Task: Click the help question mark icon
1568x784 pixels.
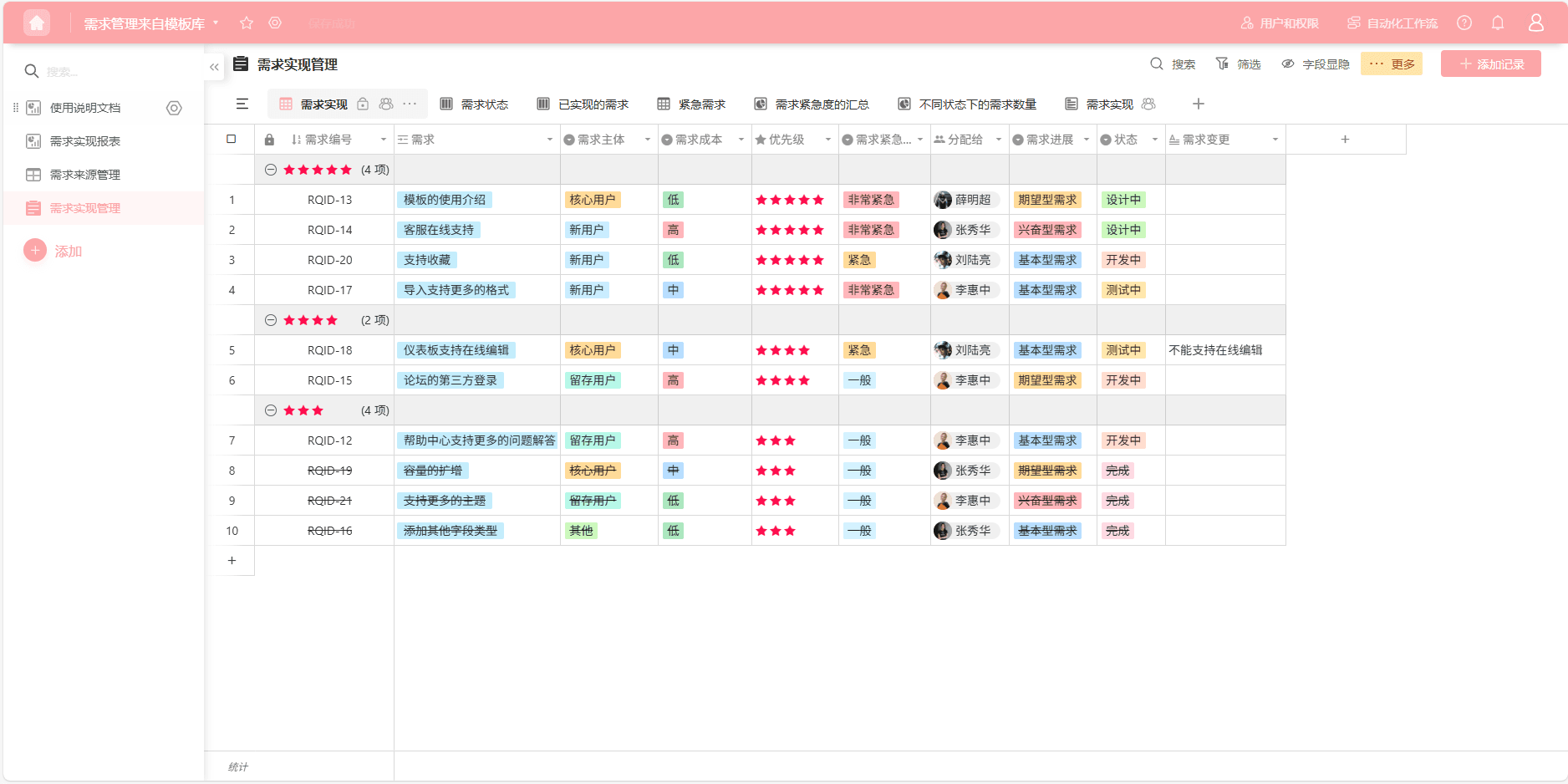Action: pyautogui.click(x=1464, y=23)
